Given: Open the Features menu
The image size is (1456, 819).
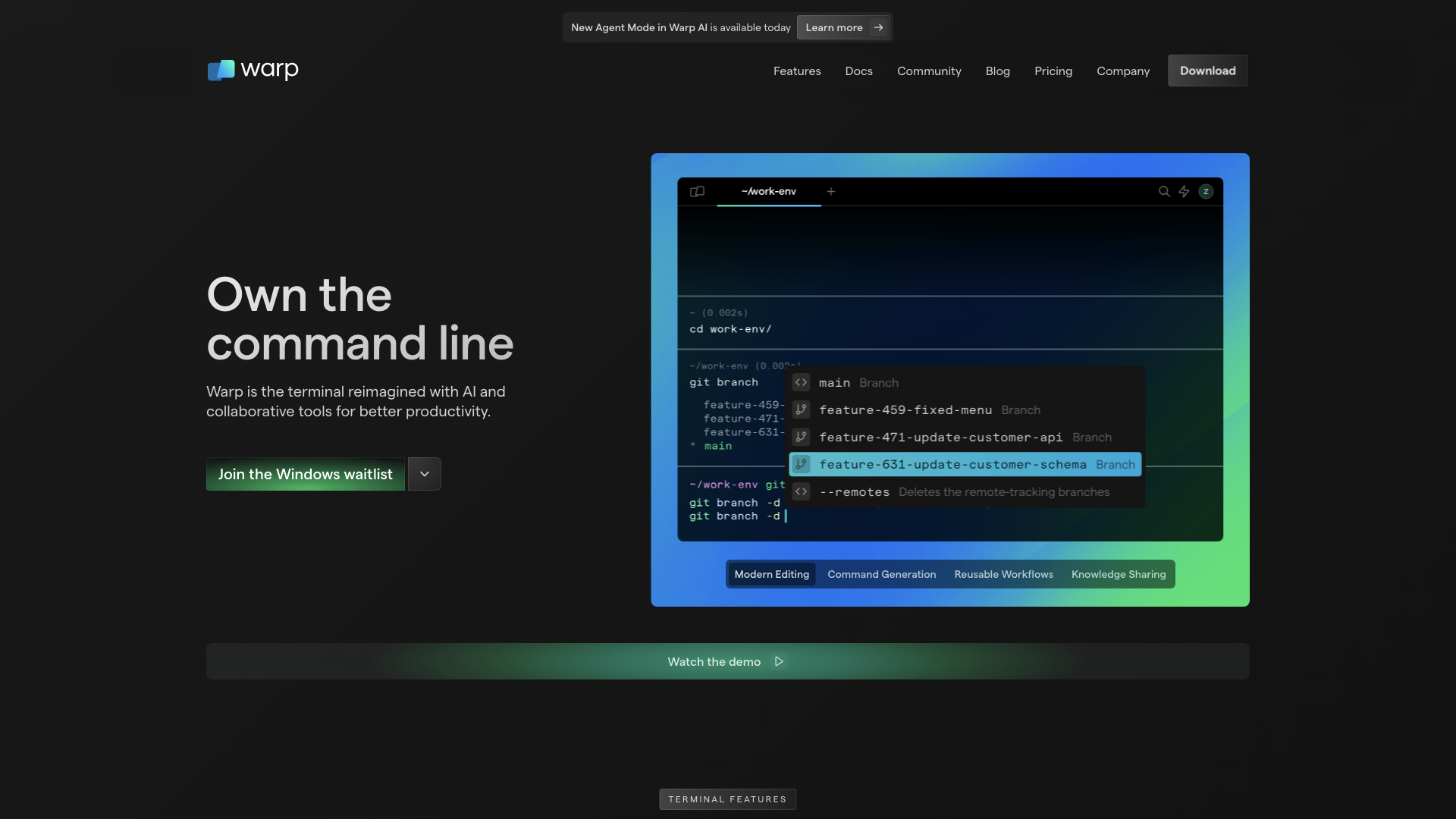Looking at the screenshot, I should [x=797, y=71].
